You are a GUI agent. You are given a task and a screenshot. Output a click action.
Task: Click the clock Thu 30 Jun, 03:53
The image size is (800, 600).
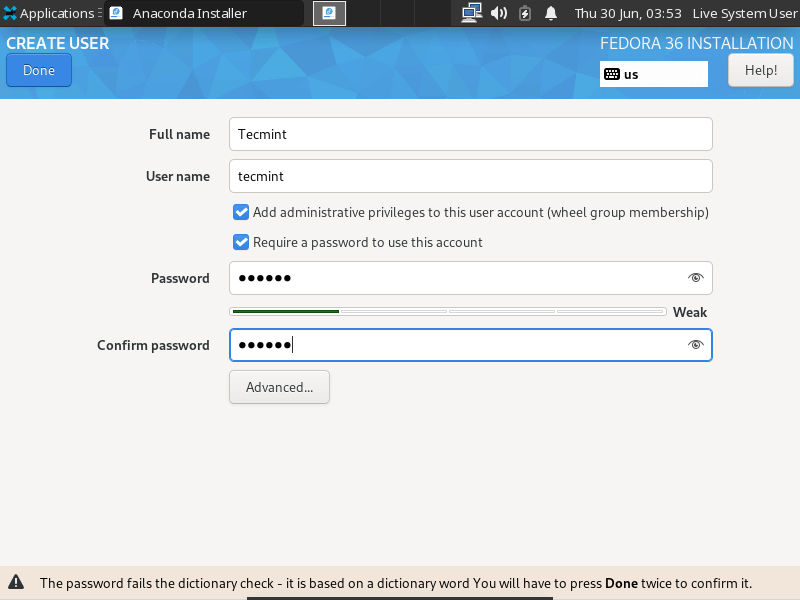[x=628, y=13]
